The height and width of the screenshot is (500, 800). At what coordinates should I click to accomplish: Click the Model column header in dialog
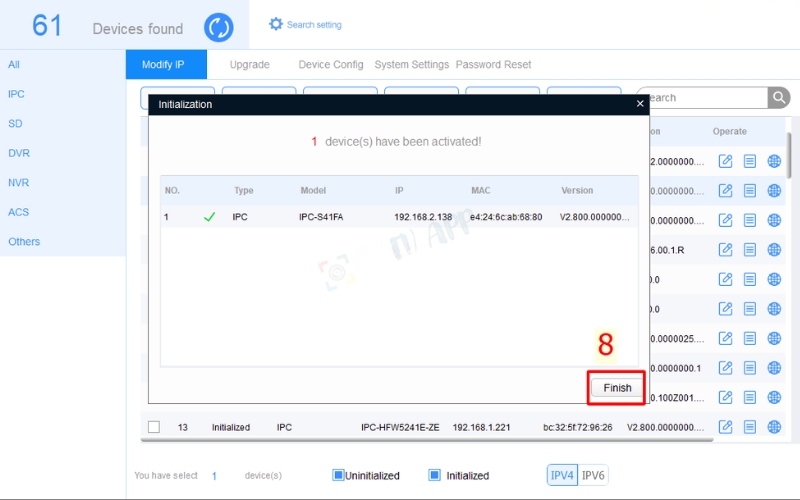[x=313, y=190]
